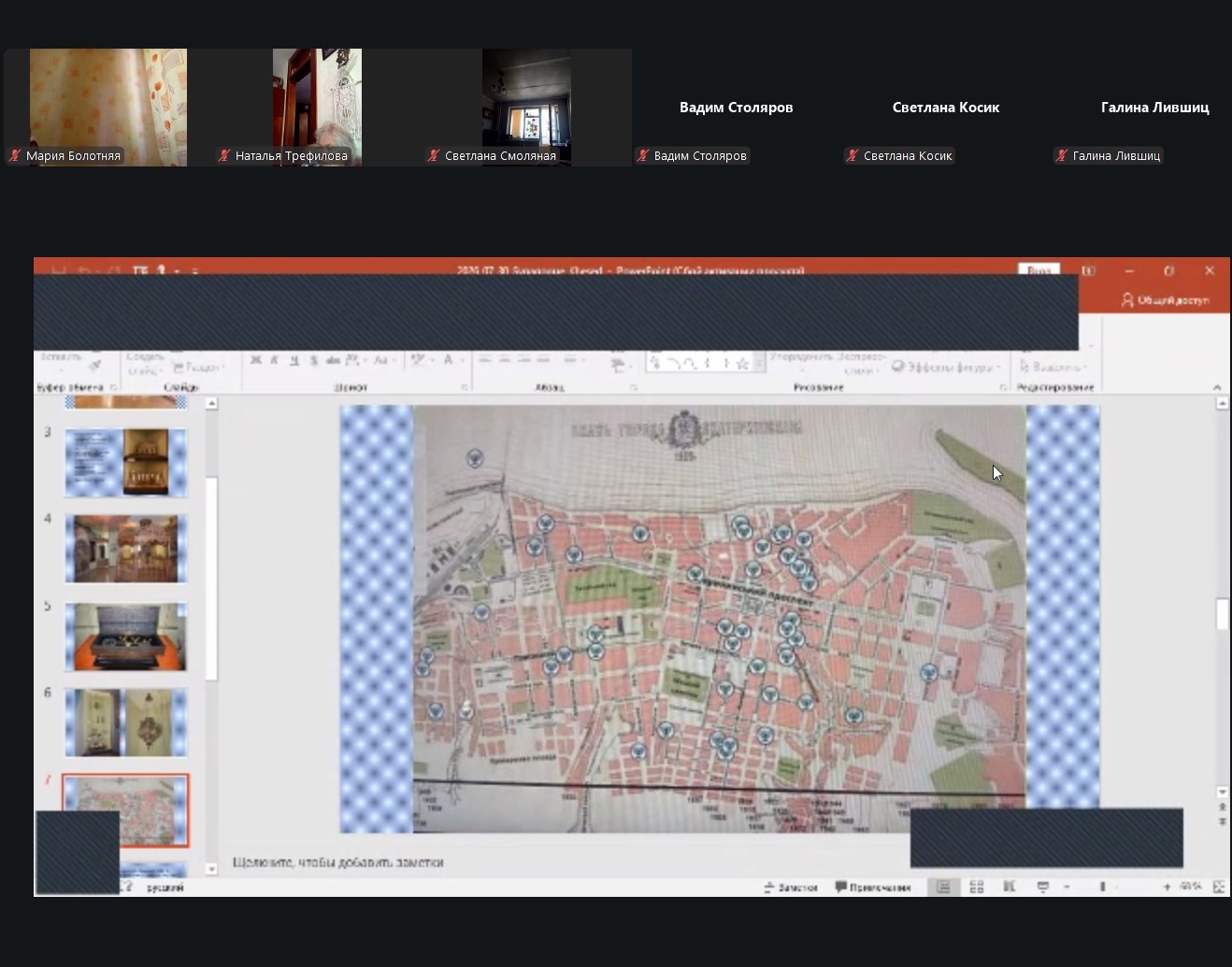Go to next slide double-arrow button
This screenshot has width=1232, height=967.
click(x=1222, y=821)
